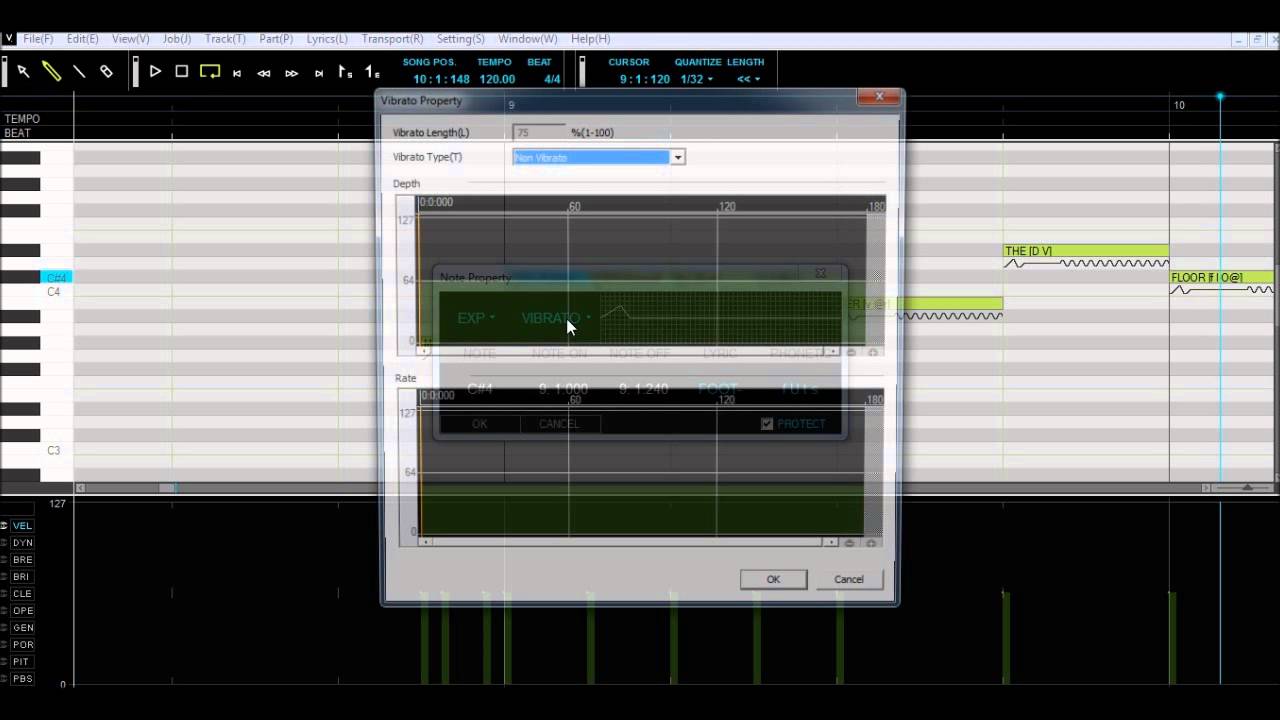Expand the Vibrato Type dropdown arrow

(677, 157)
